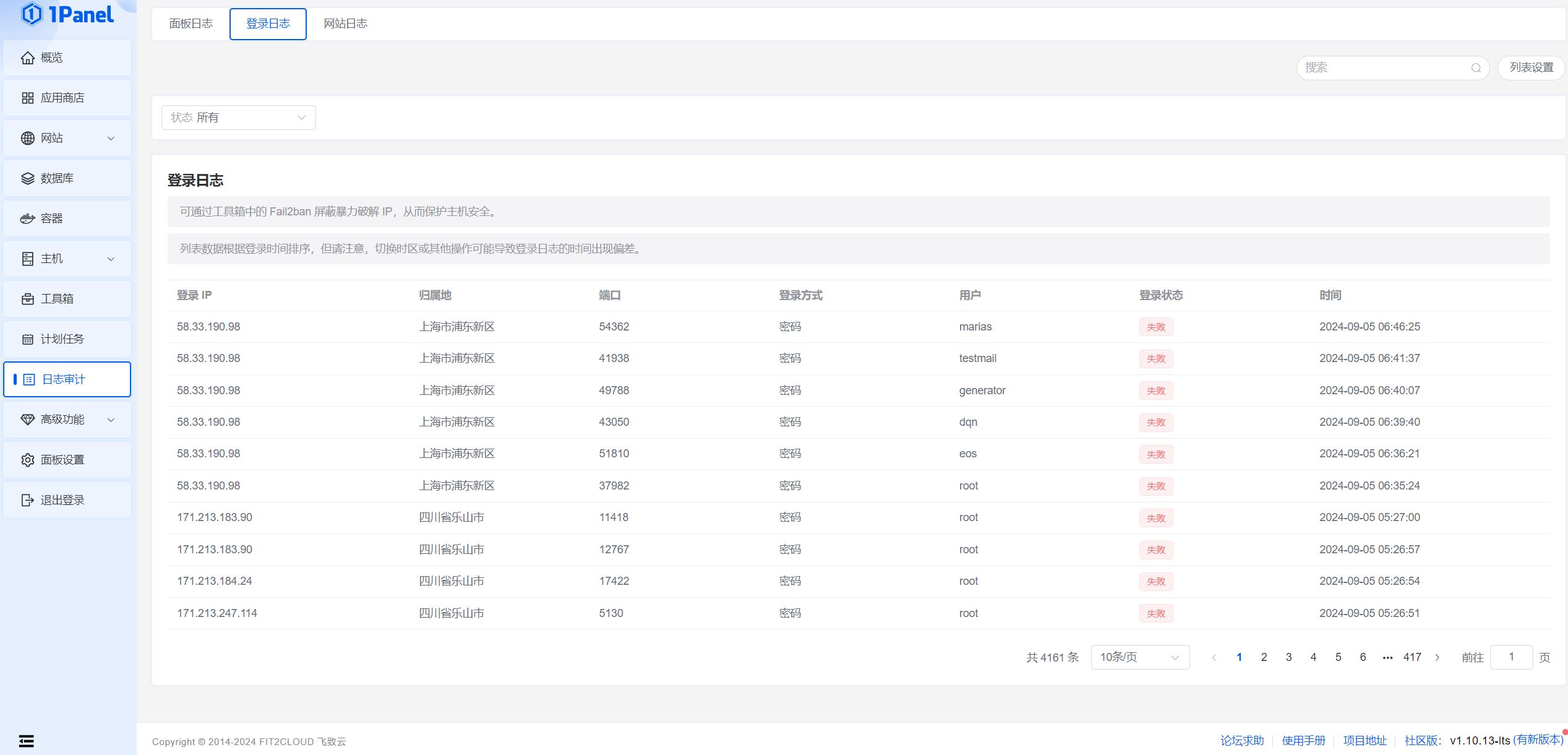Open 应用商店 grid icon in sidebar

pyautogui.click(x=27, y=98)
